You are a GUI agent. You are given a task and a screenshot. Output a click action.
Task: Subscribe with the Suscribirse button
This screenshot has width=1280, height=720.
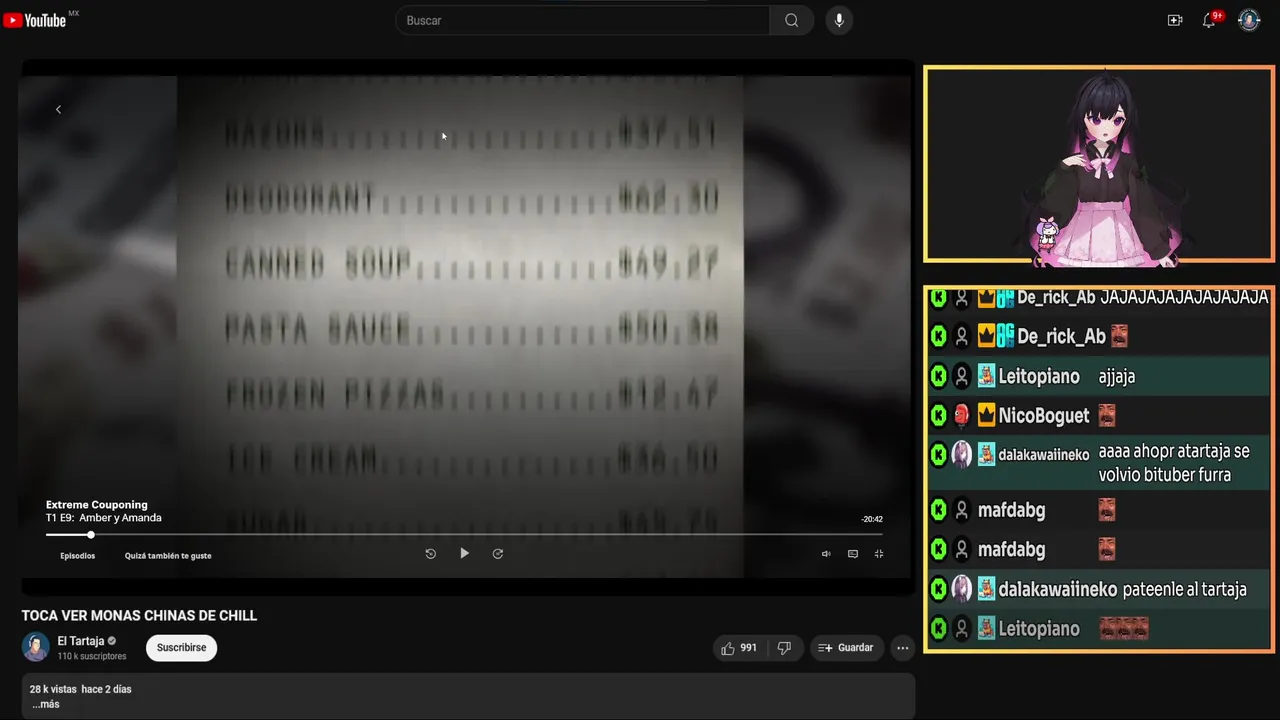181,647
